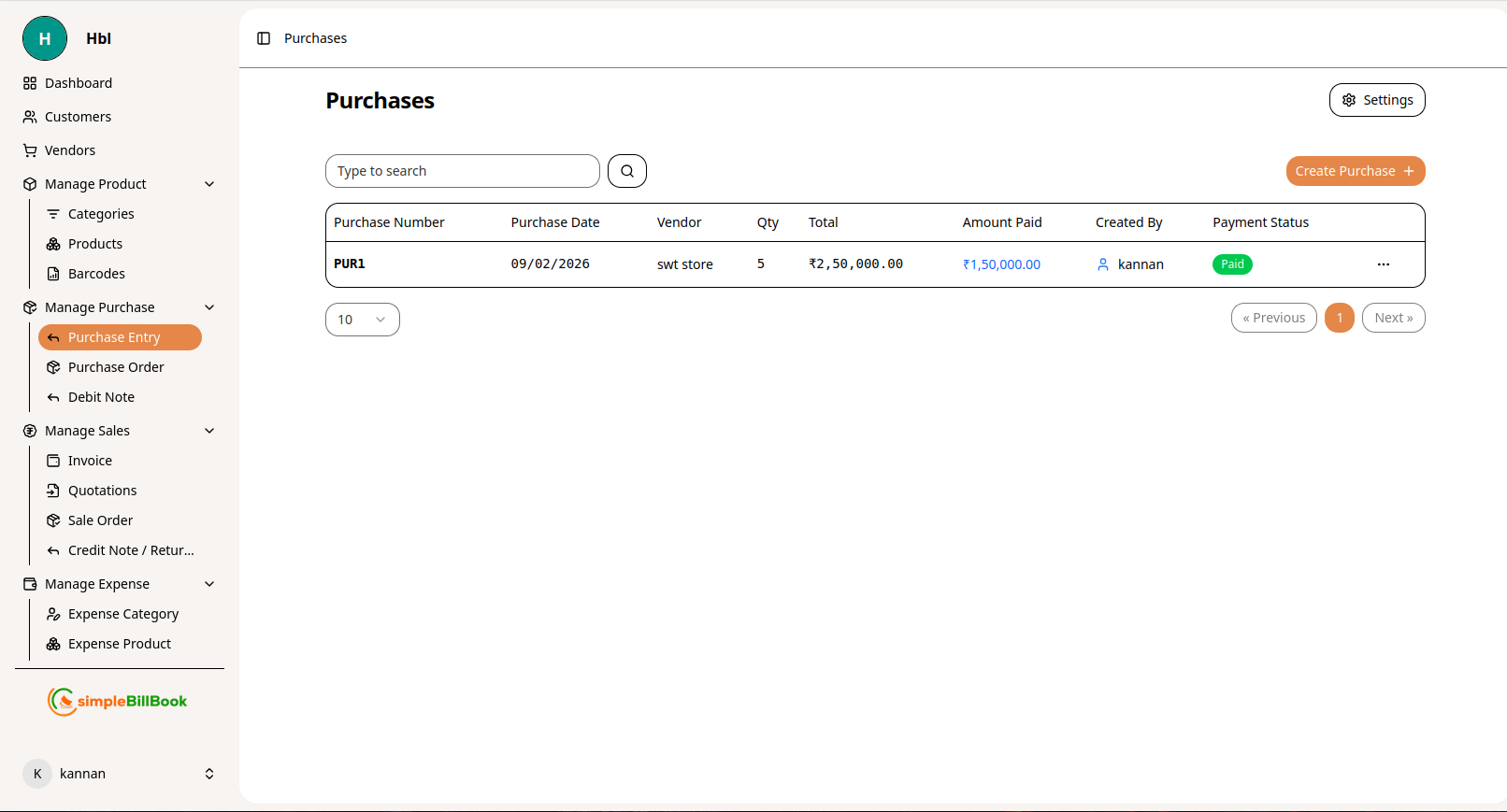Click the amount paid ₹1,50,000.00 link

coord(1001,264)
